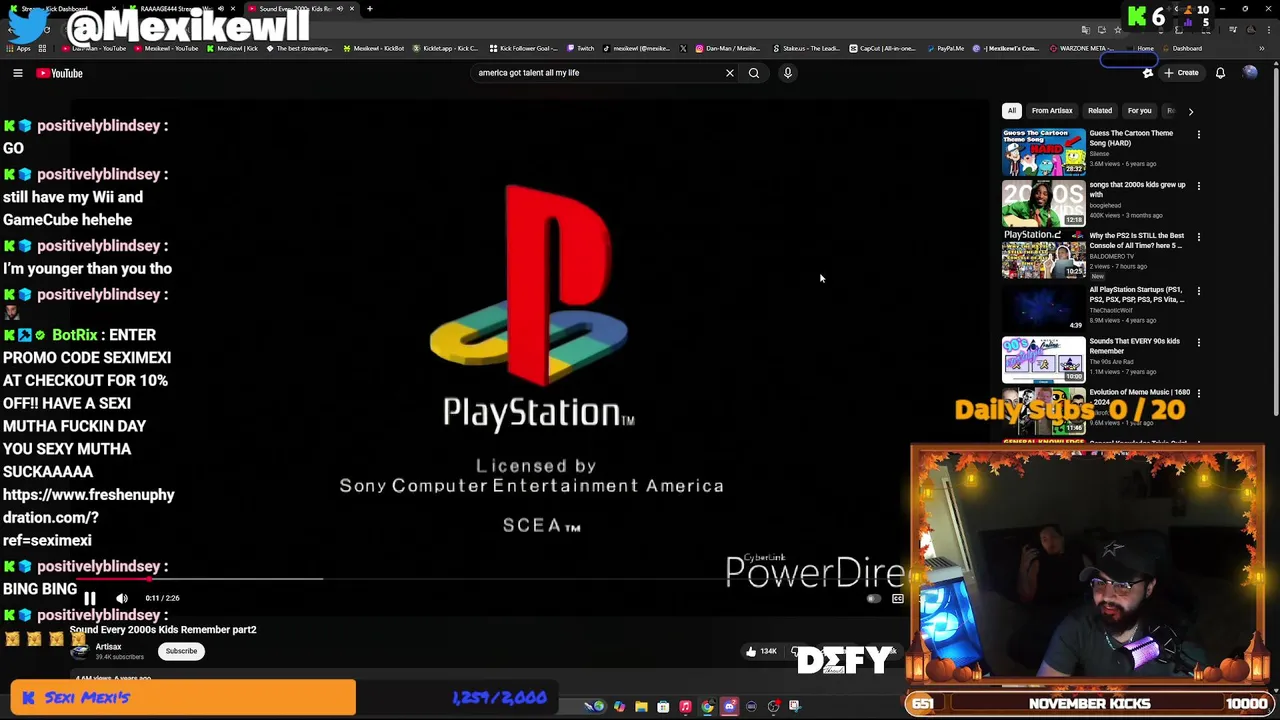
Task: Open the YouTube notifications bell
Action: tap(1220, 73)
